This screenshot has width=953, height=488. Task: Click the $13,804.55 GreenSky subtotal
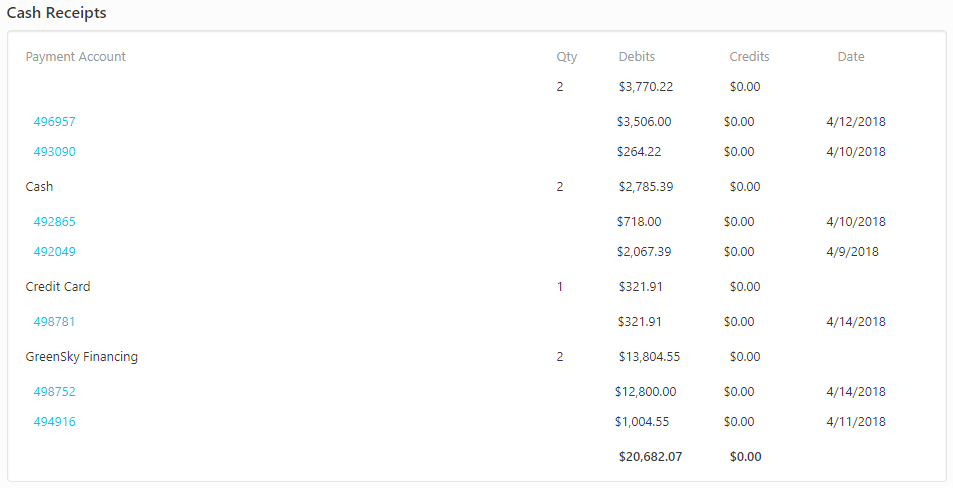[x=649, y=357]
